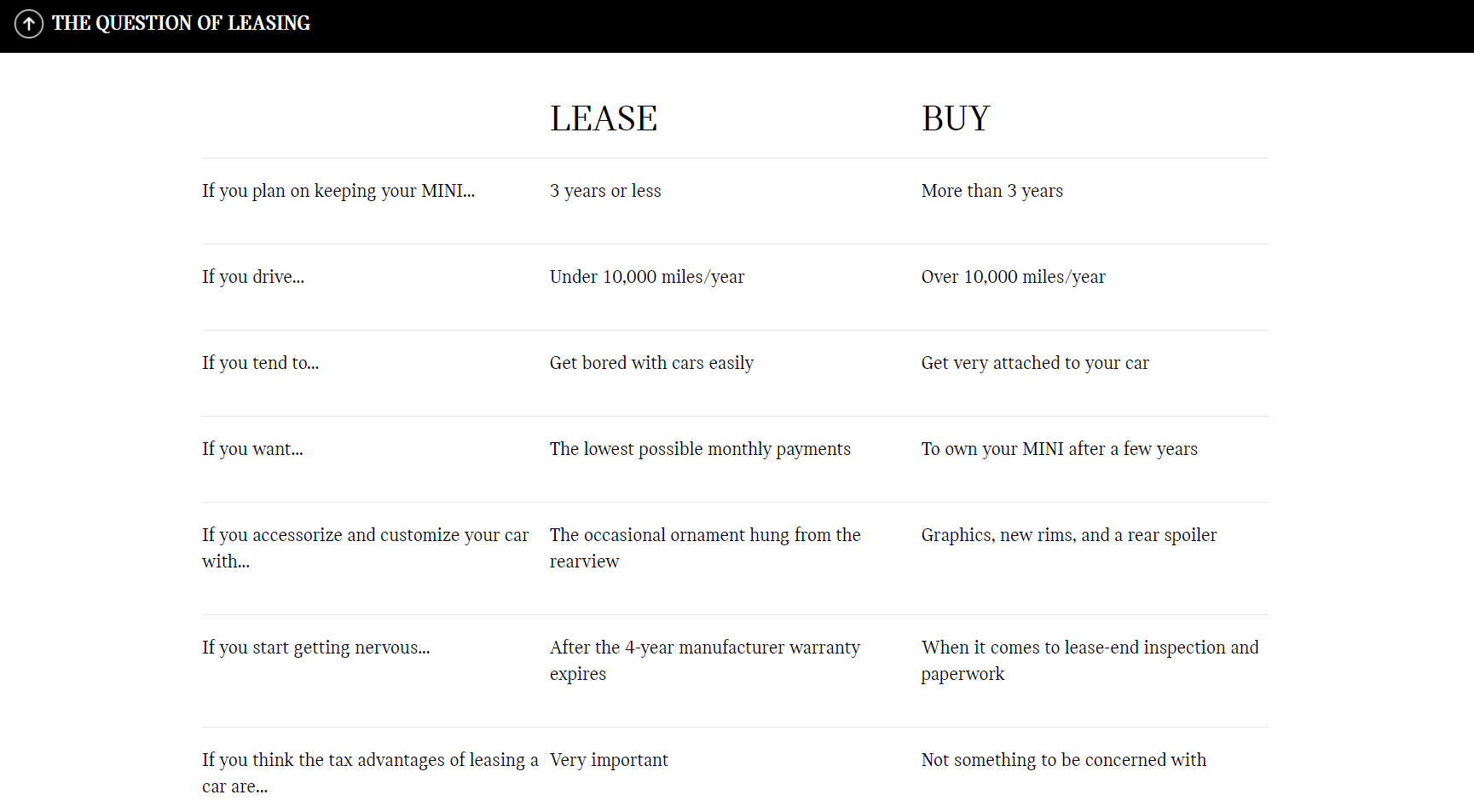The height and width of the screenshot is (812, 1474).
Task: Click 'If you plan on keeping your MINI...' row label
Action: pos(338,191)
